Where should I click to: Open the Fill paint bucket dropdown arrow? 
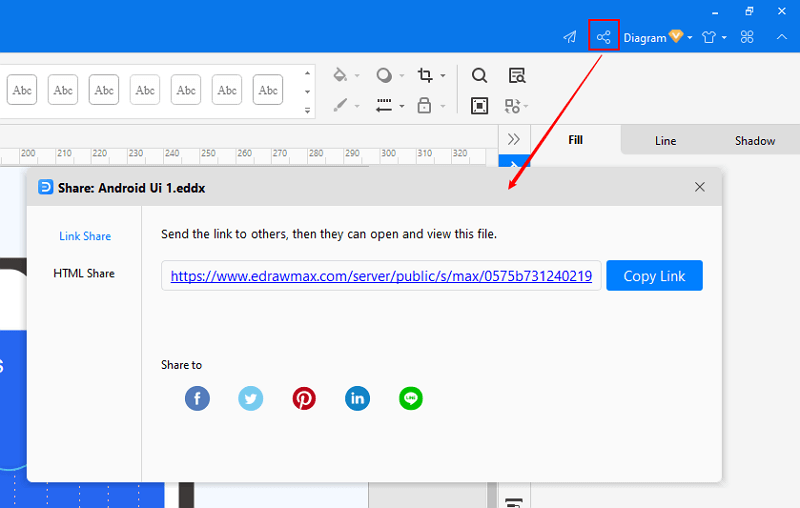(x=357, y=75)
